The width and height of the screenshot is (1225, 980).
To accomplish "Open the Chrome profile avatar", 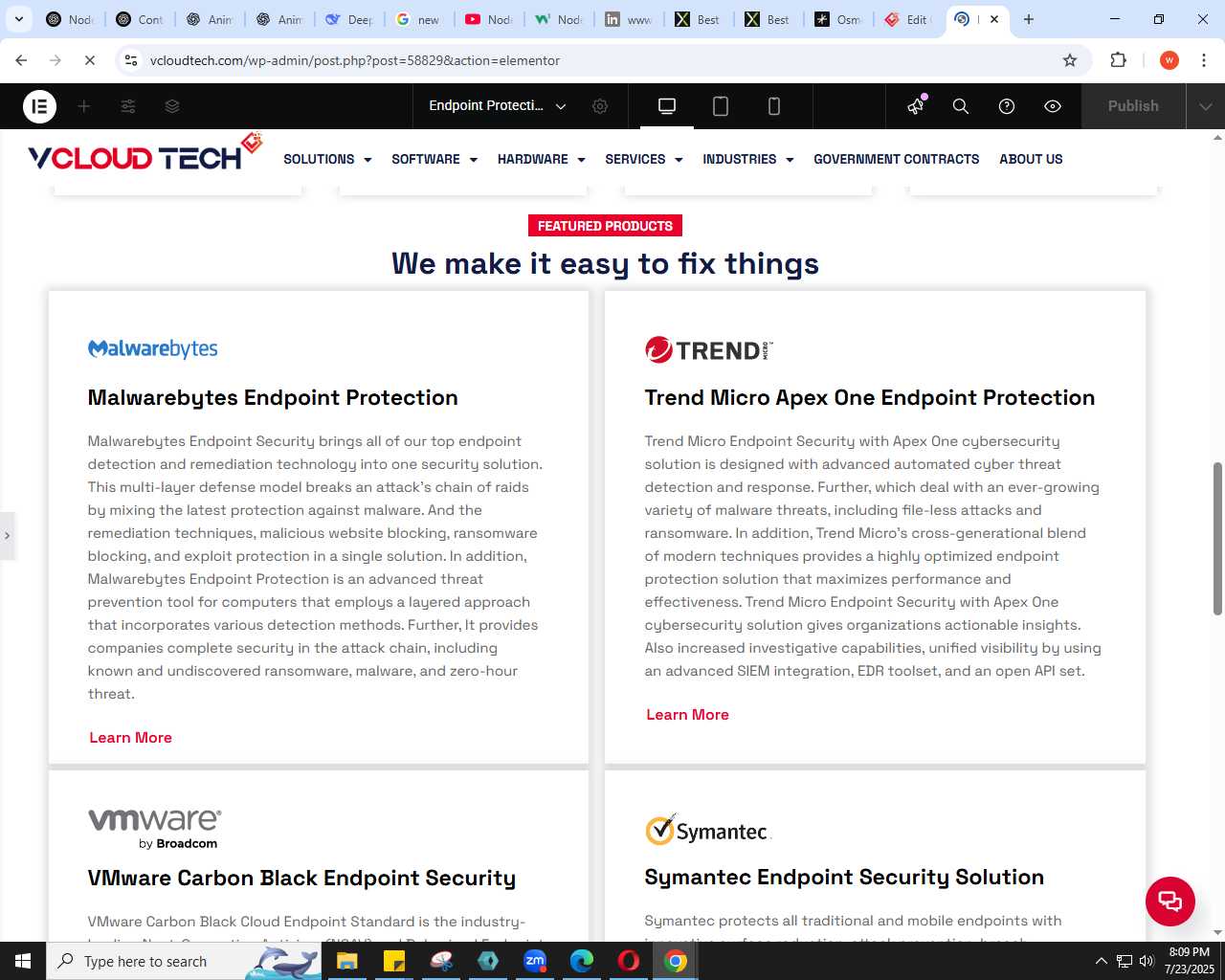I will [1169, 60].
